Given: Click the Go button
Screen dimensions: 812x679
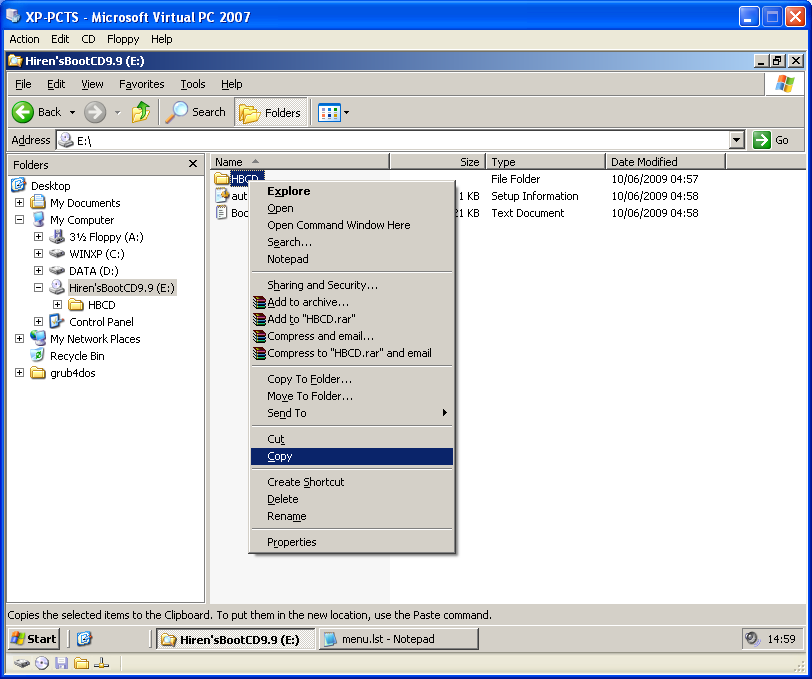Looking at the screenshot, I should [x=771, y=140].
